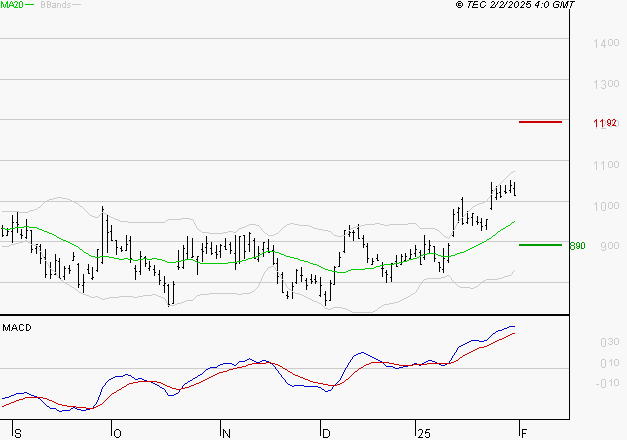Click the red resistance level line

click(540, 122)
